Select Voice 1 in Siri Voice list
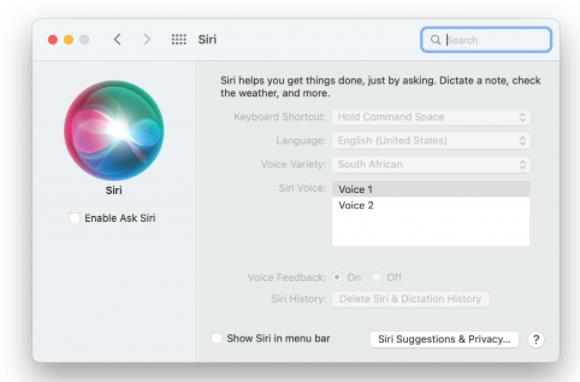 pyautogui.click(x=431, y=189)
